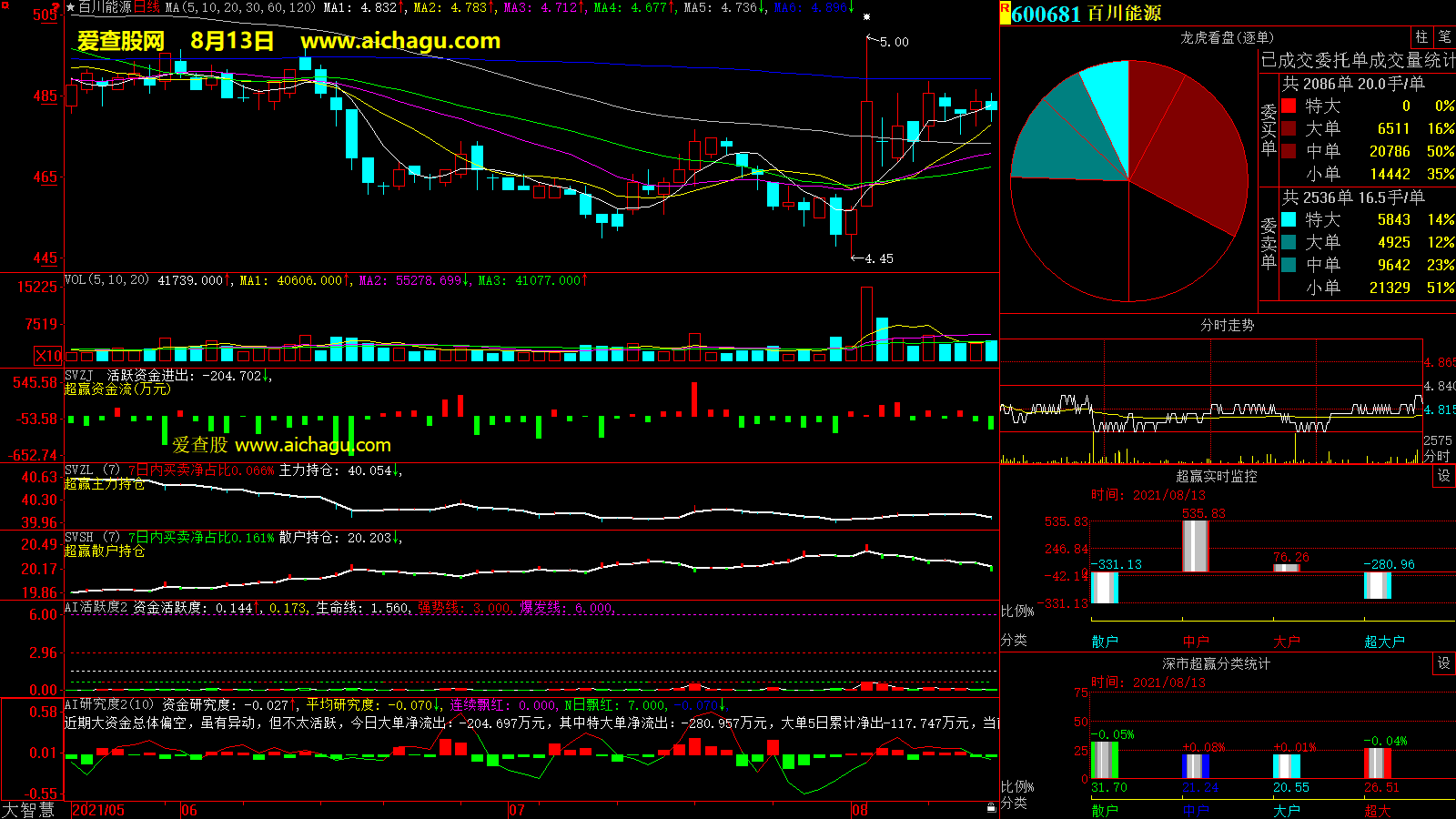Click the 大智慧 logo in bottom-left corner
Viewport: 1456px width, 819px height.
(x=28, y=809)
